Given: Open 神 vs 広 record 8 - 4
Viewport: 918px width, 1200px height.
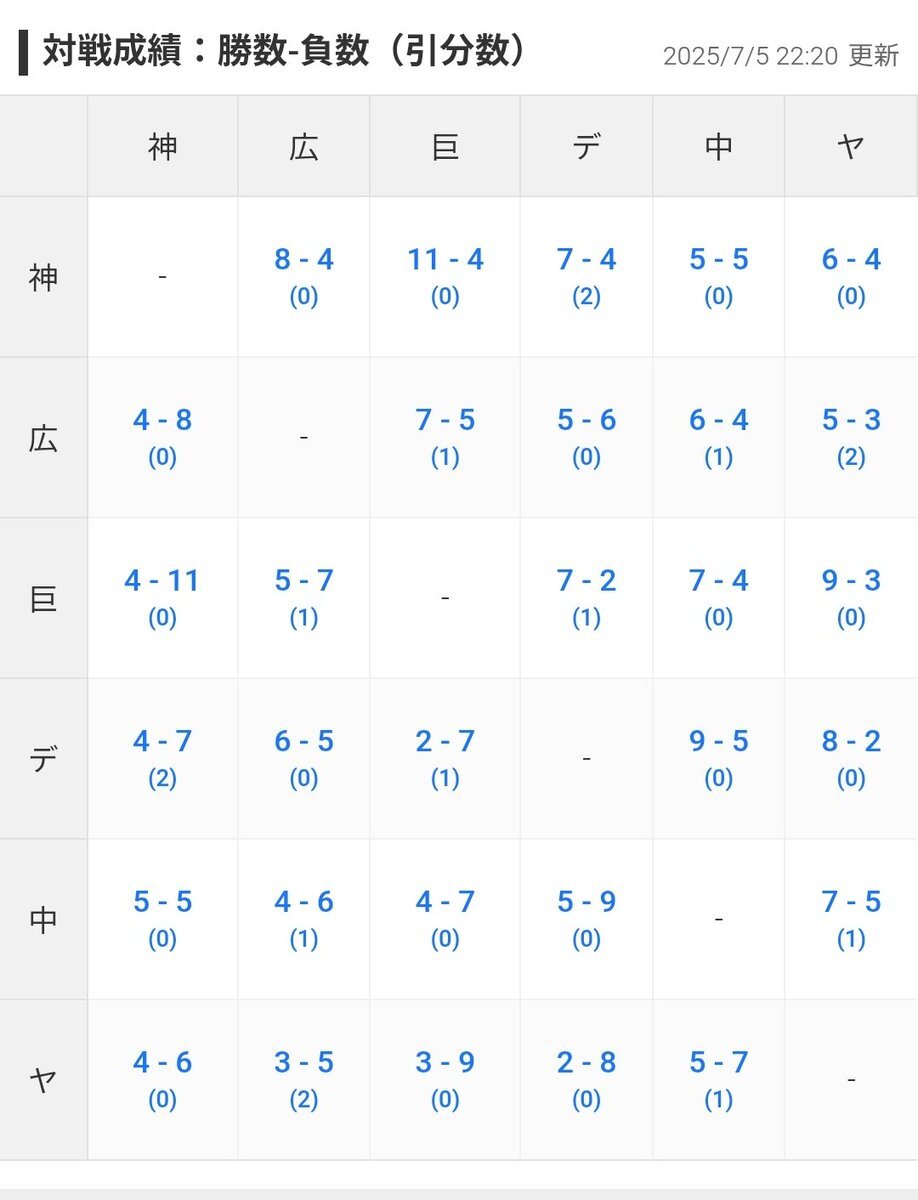Looking at the screenshot, I should (304, 260).
